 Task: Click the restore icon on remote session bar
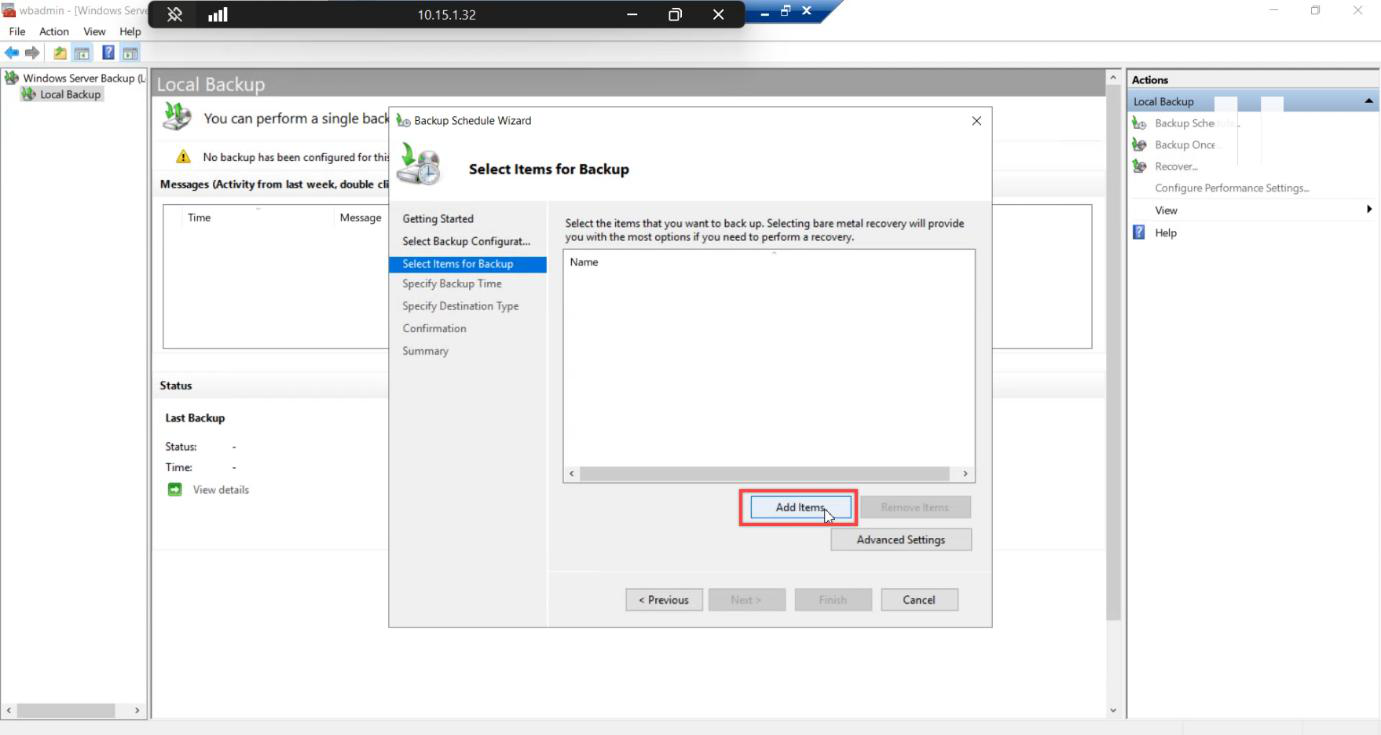(675, 15)
